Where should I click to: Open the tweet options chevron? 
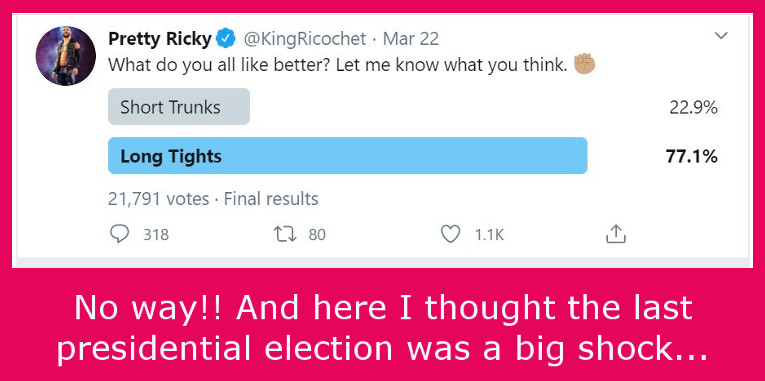coord(721,36)
